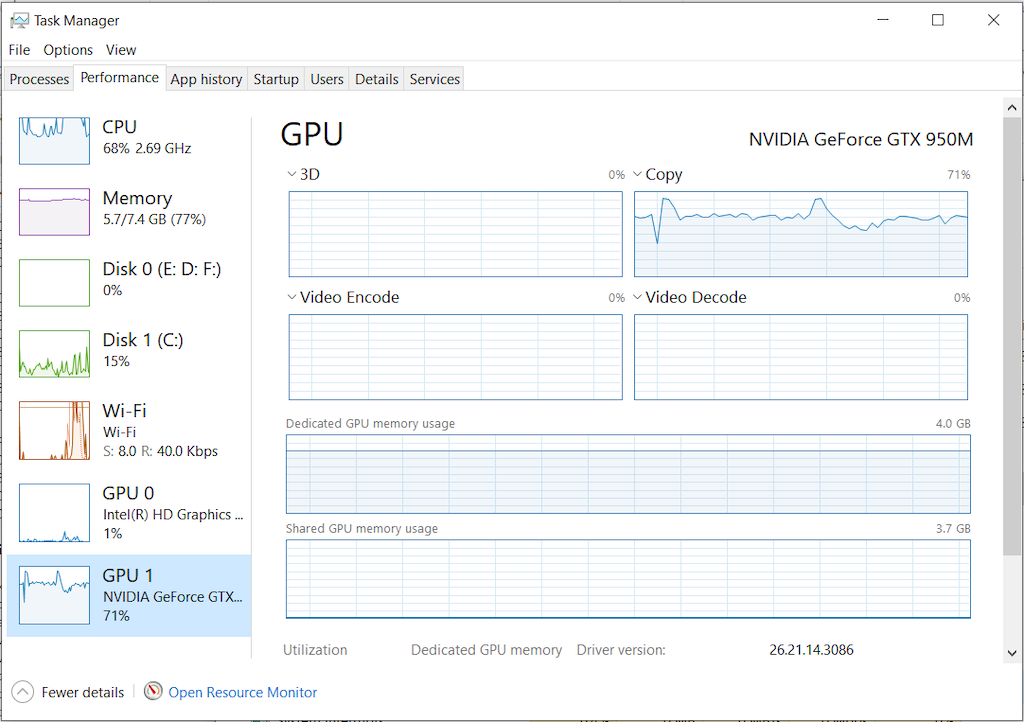Open the Options menu
Image resolution: width=1024 pixels, height=722 pixels.
[68, 49]
